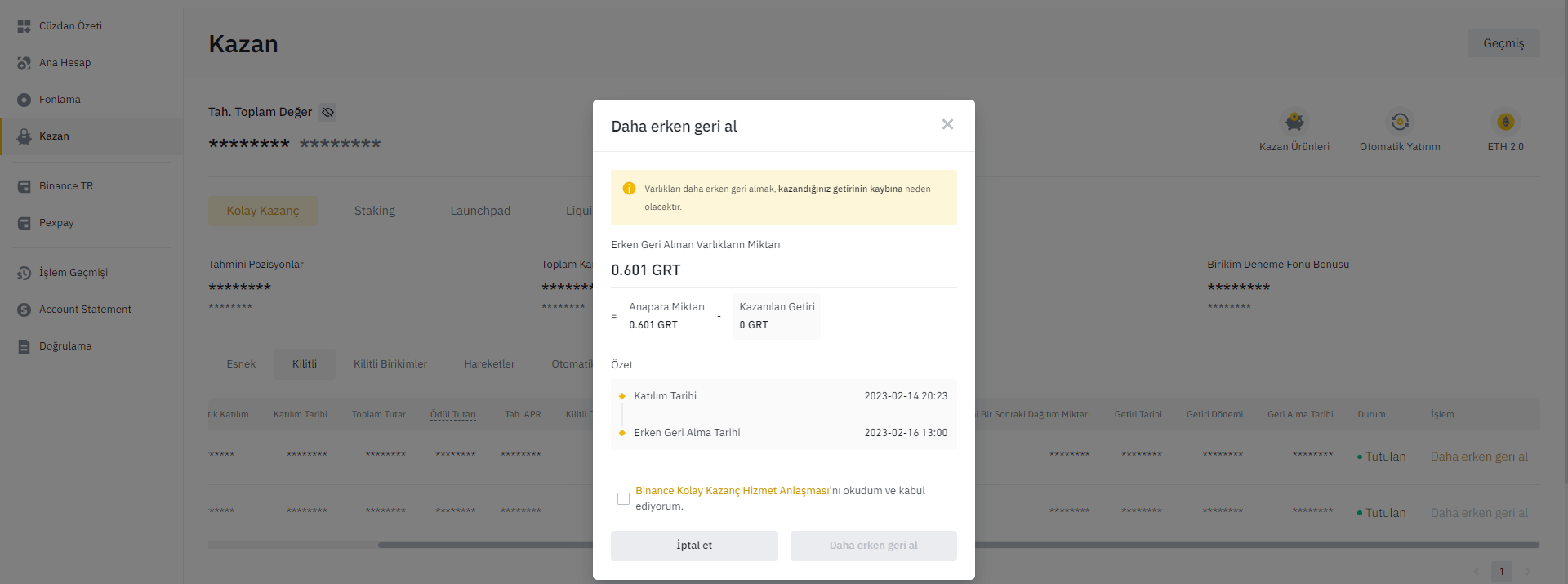Viewport: 1568px width, 584px height.
Task: Click the Kazan Ürünleri piggy bank icon
Action: [x=1294, y=122]
